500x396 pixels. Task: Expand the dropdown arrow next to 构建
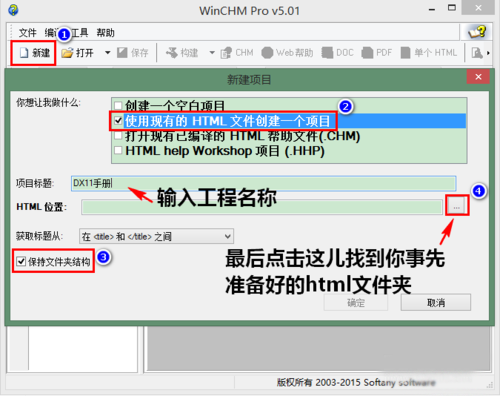(212, 53)
